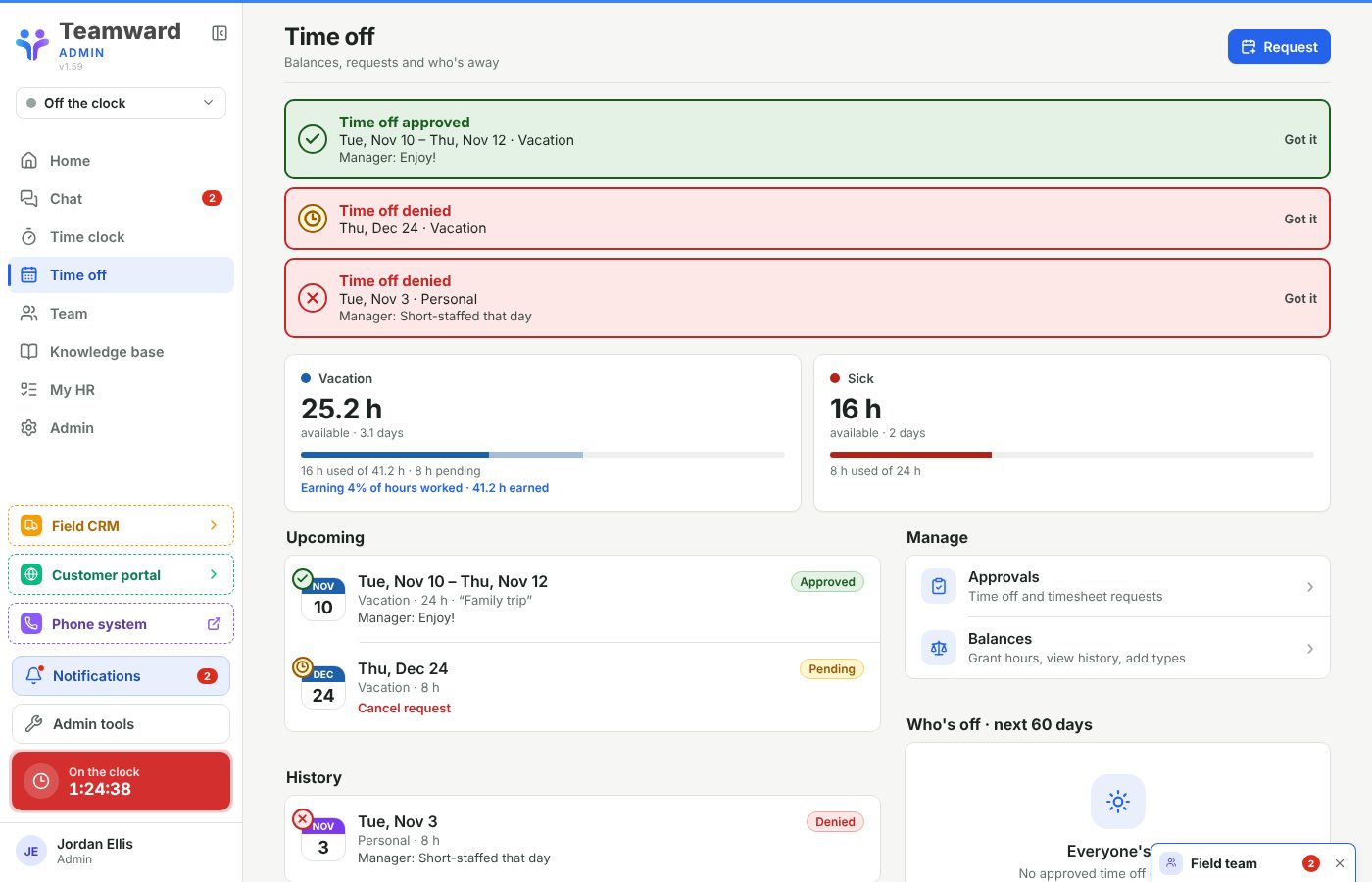Select Time off in the sidebar
The image size is (1372, 882).
(121, 275)
